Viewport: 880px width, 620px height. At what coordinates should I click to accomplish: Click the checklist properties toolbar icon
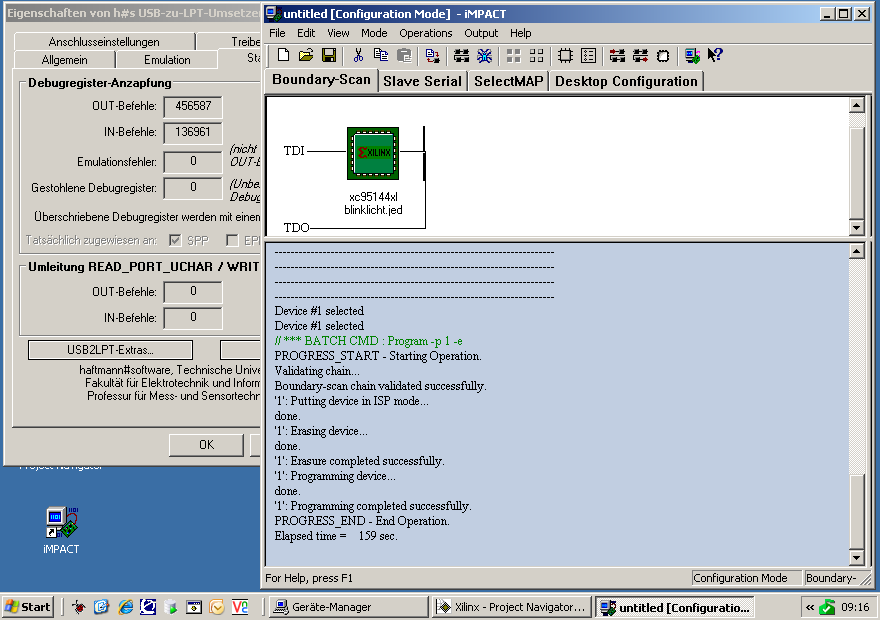click(588, 55)
